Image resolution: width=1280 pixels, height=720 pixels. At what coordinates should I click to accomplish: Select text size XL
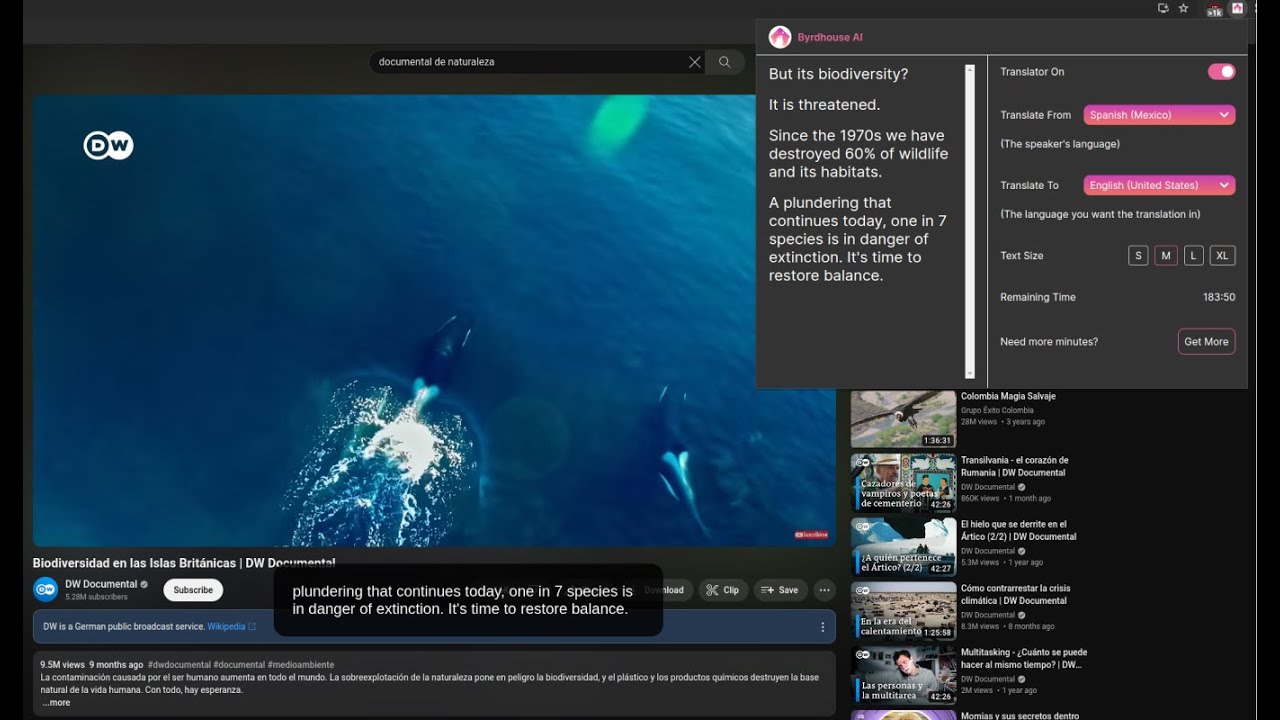pyautogui.click(x=1222, y=256)
